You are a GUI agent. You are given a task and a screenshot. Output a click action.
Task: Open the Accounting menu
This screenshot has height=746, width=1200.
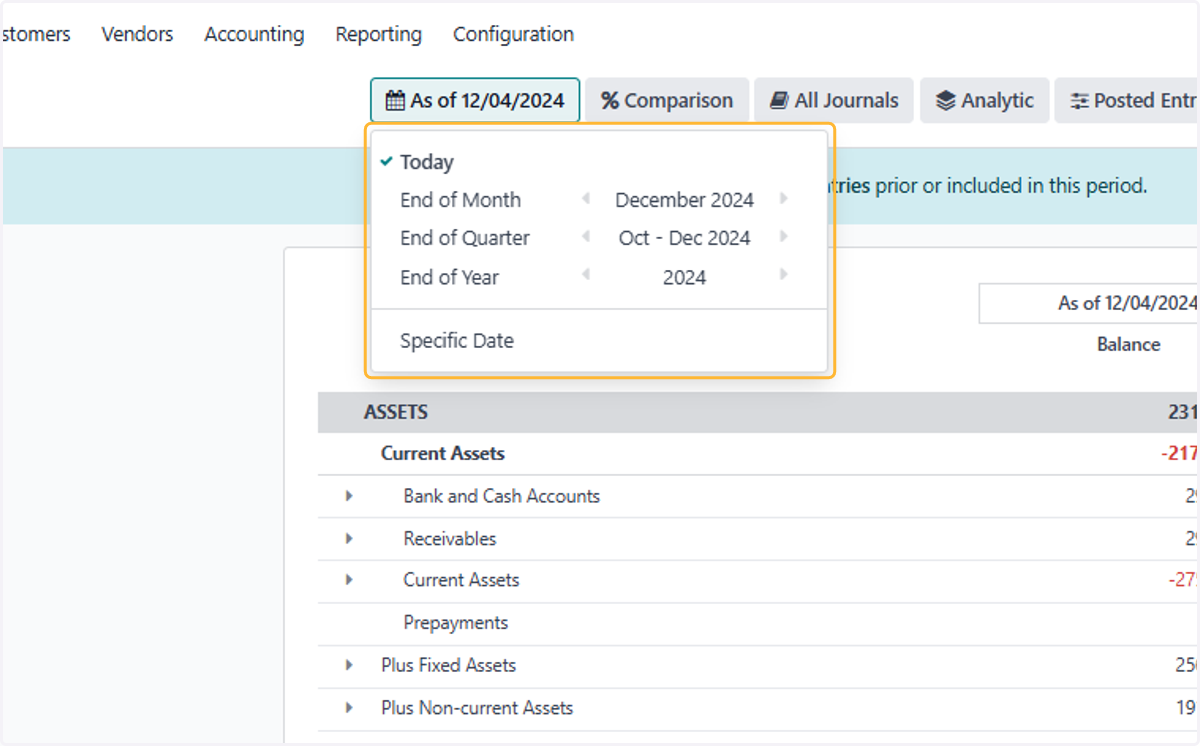(254, 34)
